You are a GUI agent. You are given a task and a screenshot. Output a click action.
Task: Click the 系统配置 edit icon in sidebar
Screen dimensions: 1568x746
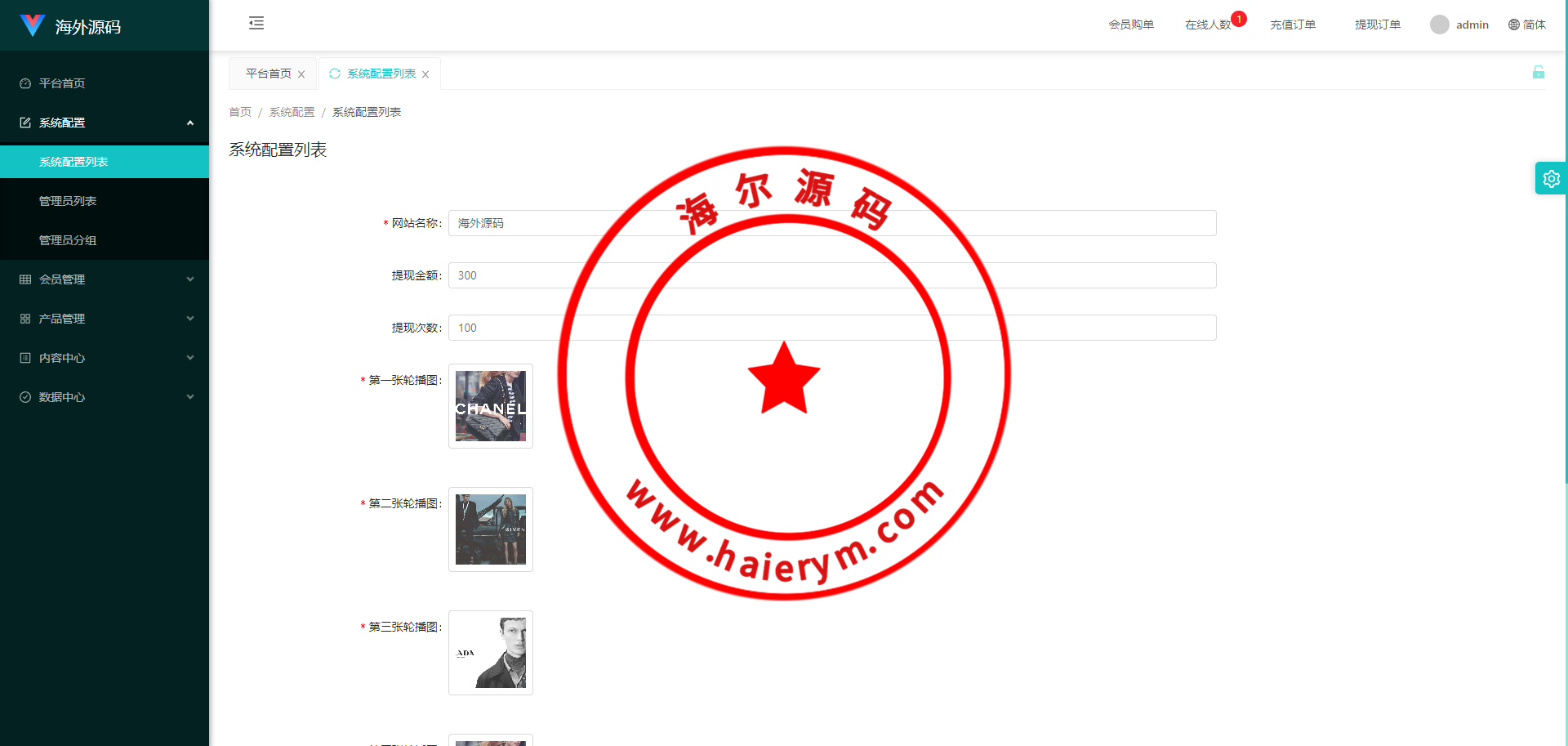(x=24, y=122)
